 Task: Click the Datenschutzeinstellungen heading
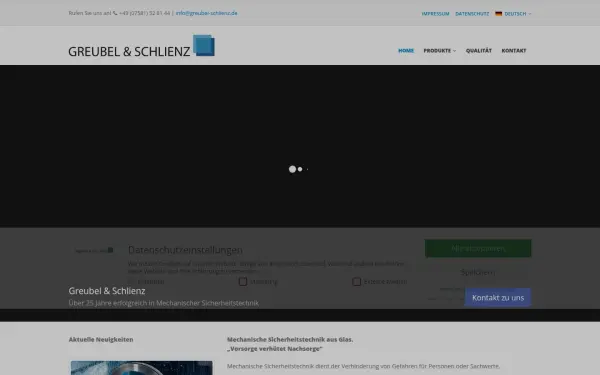pyautogui.click(x=185, y=250)
